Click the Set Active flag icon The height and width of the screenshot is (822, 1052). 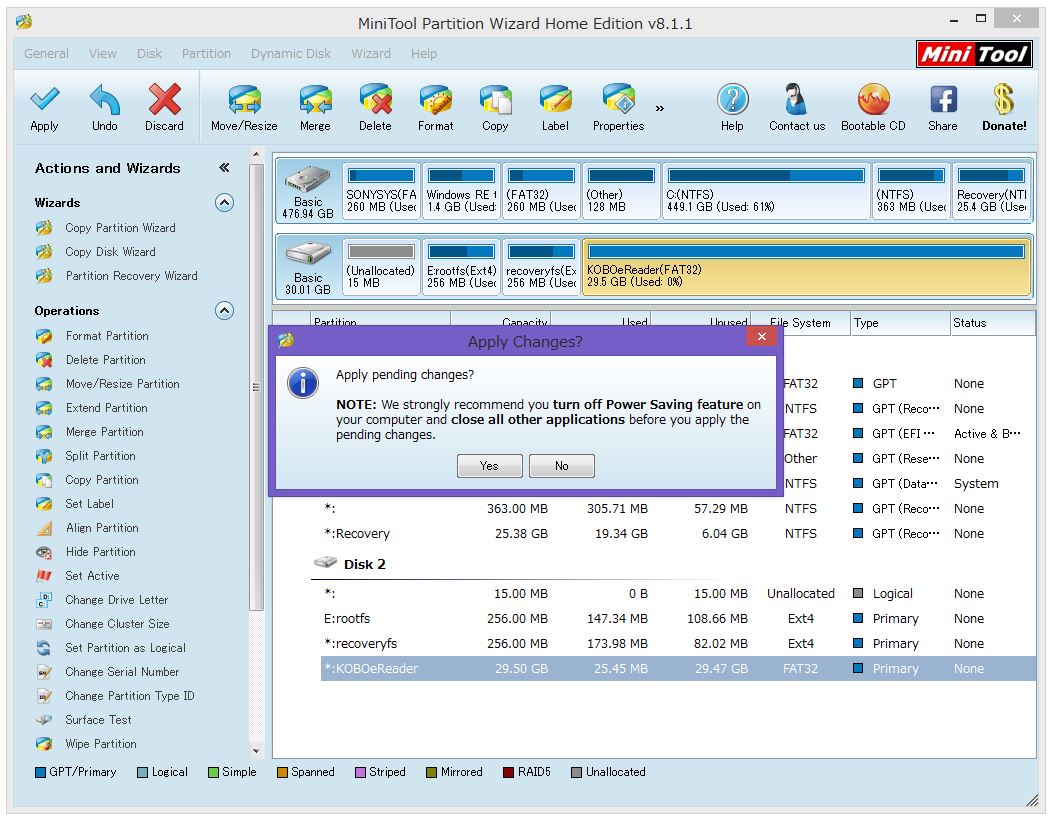(x=44, y=576)
